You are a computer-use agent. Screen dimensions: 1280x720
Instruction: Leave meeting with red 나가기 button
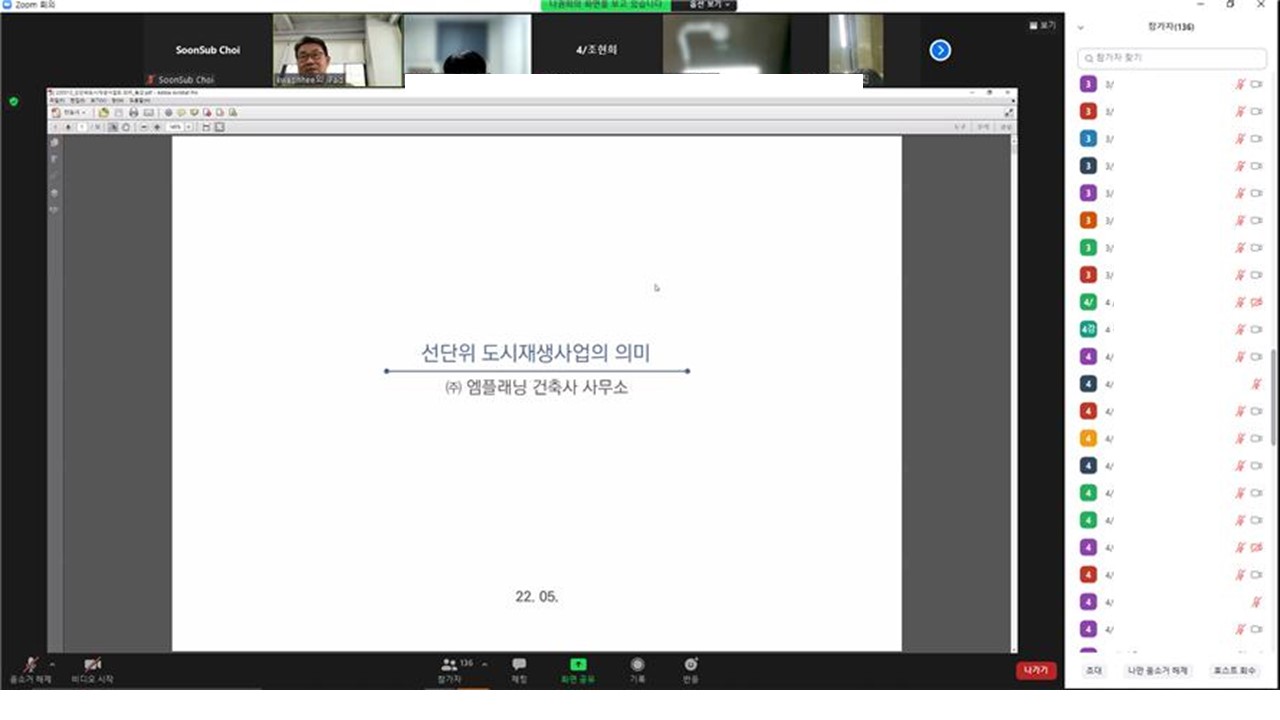(x=1036, y=670)
